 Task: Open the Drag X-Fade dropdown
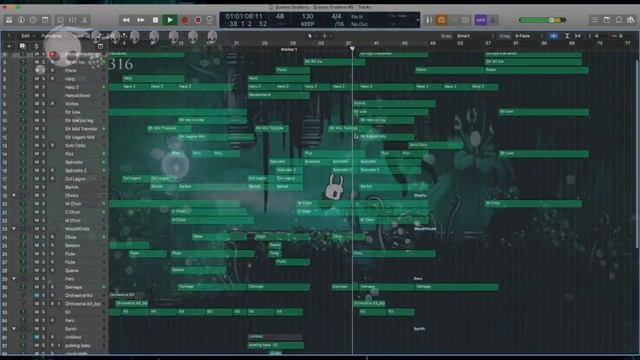tap(522, 36)
